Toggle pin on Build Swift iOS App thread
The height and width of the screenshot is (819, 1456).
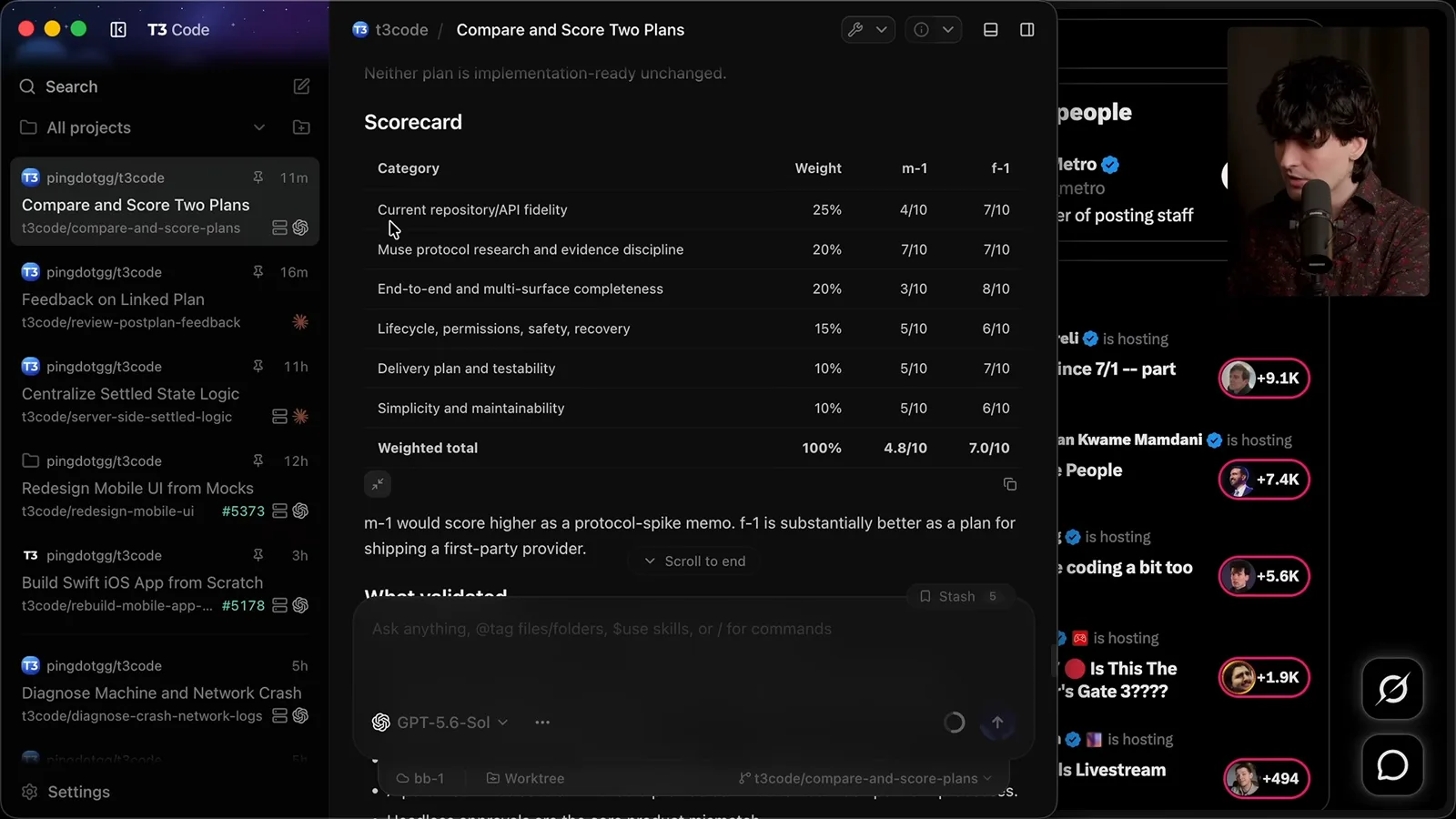click(258, 555)
